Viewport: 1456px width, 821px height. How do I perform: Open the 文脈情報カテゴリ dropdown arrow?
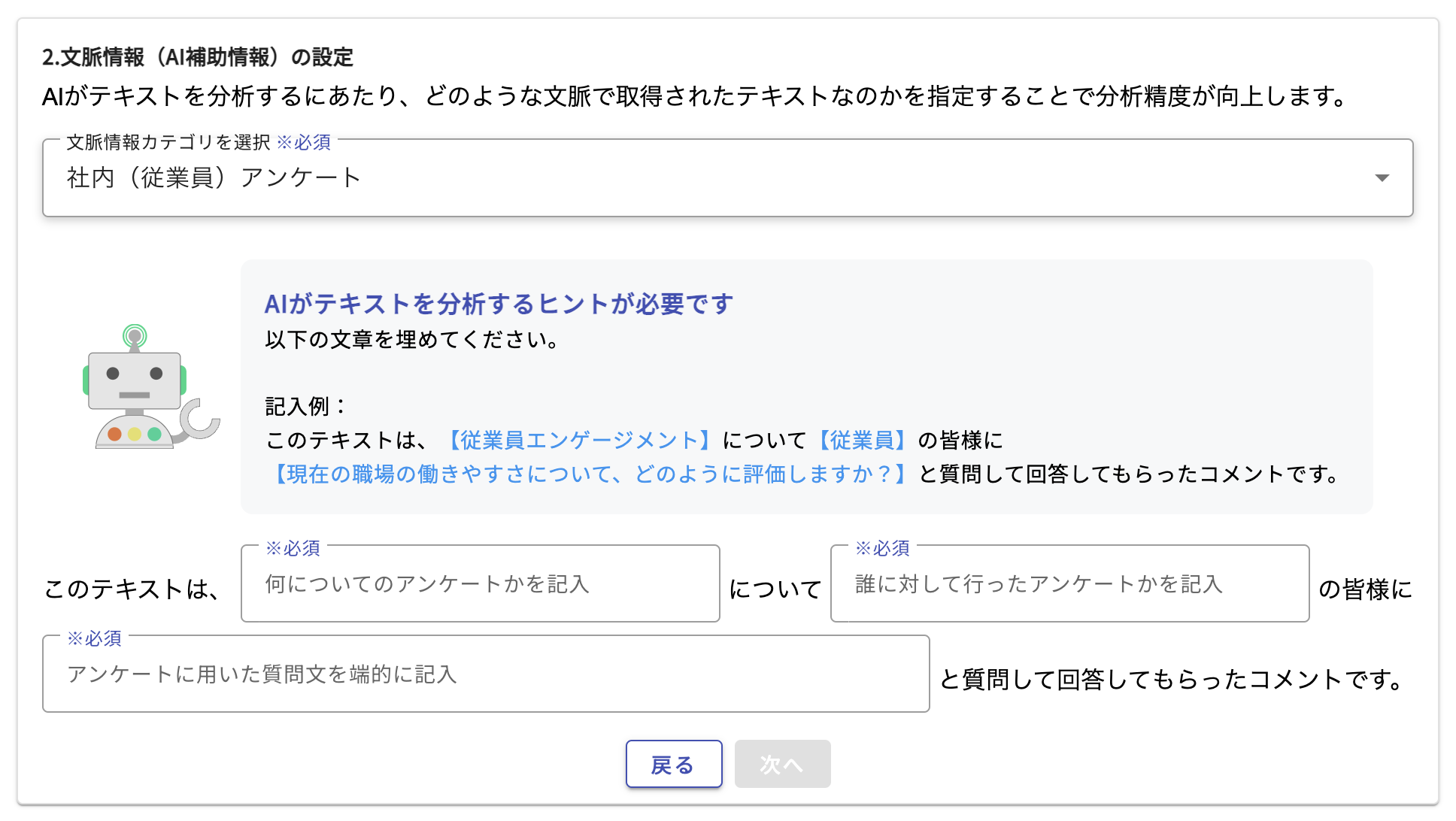coord(1381,178)
